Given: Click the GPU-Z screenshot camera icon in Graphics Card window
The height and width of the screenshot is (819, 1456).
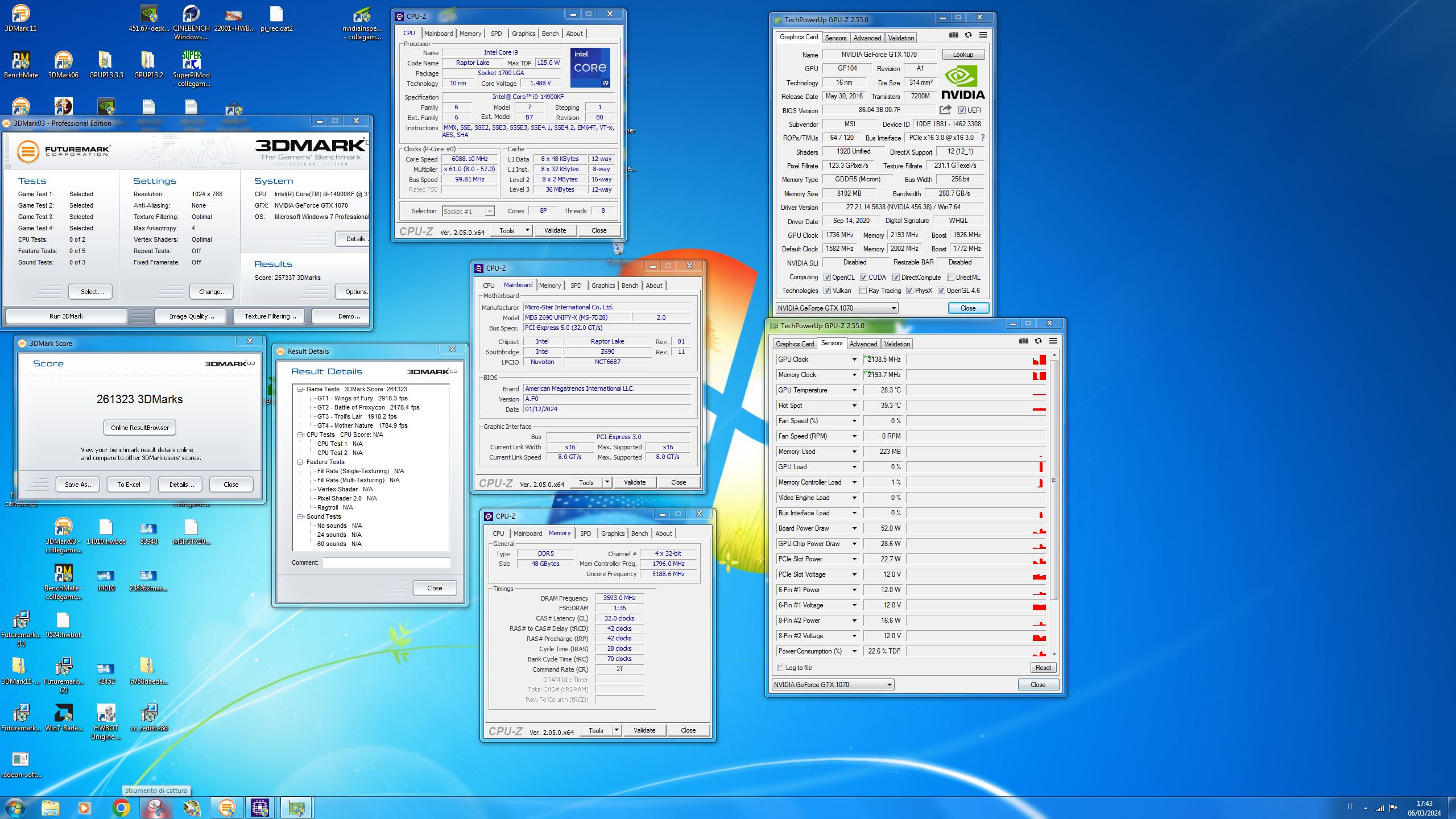Looking at the screenshot, I should 953,35.
